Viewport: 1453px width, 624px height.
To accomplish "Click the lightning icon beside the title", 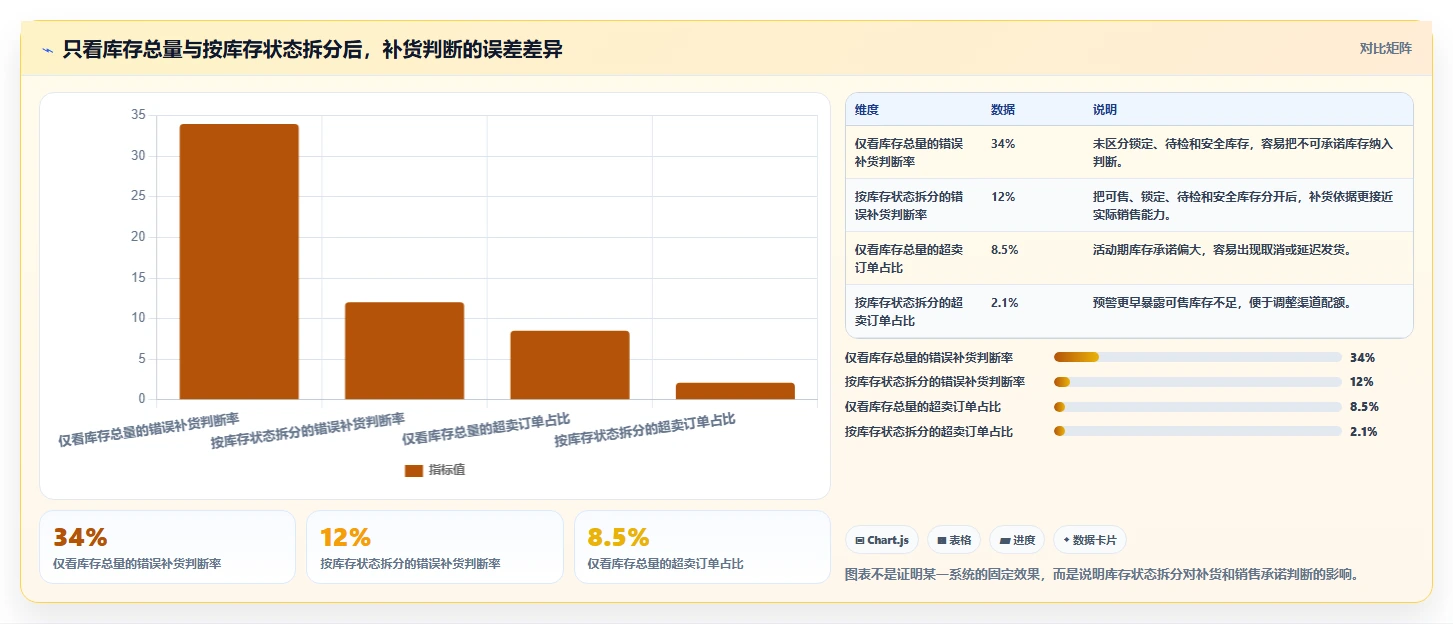I will pos(48,50).
